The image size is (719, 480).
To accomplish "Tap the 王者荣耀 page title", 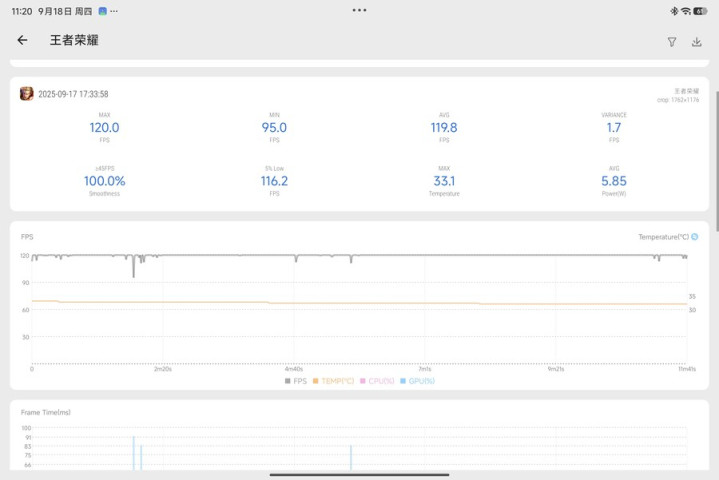I will (x=74, y=41).
